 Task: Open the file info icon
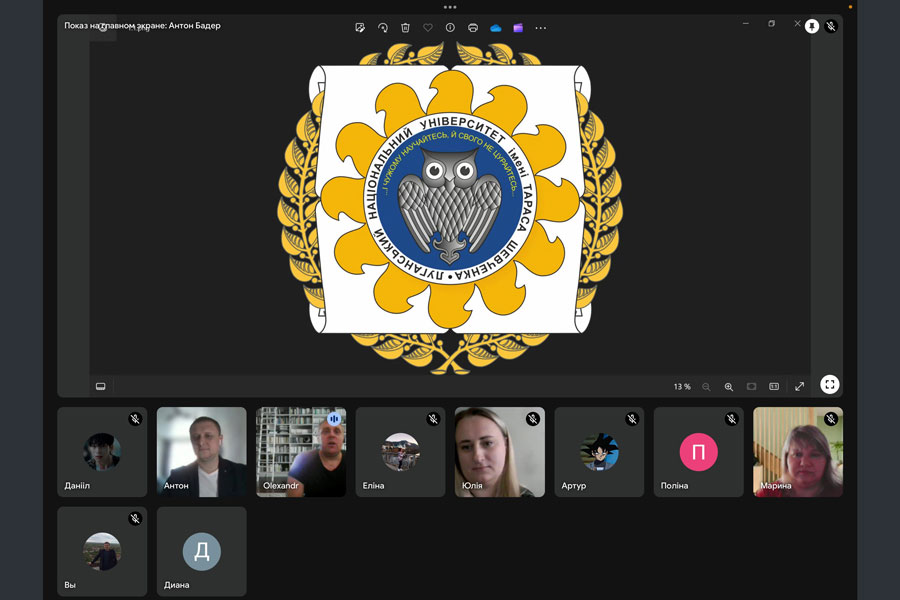pyautogui.click(x=450, y=28)
